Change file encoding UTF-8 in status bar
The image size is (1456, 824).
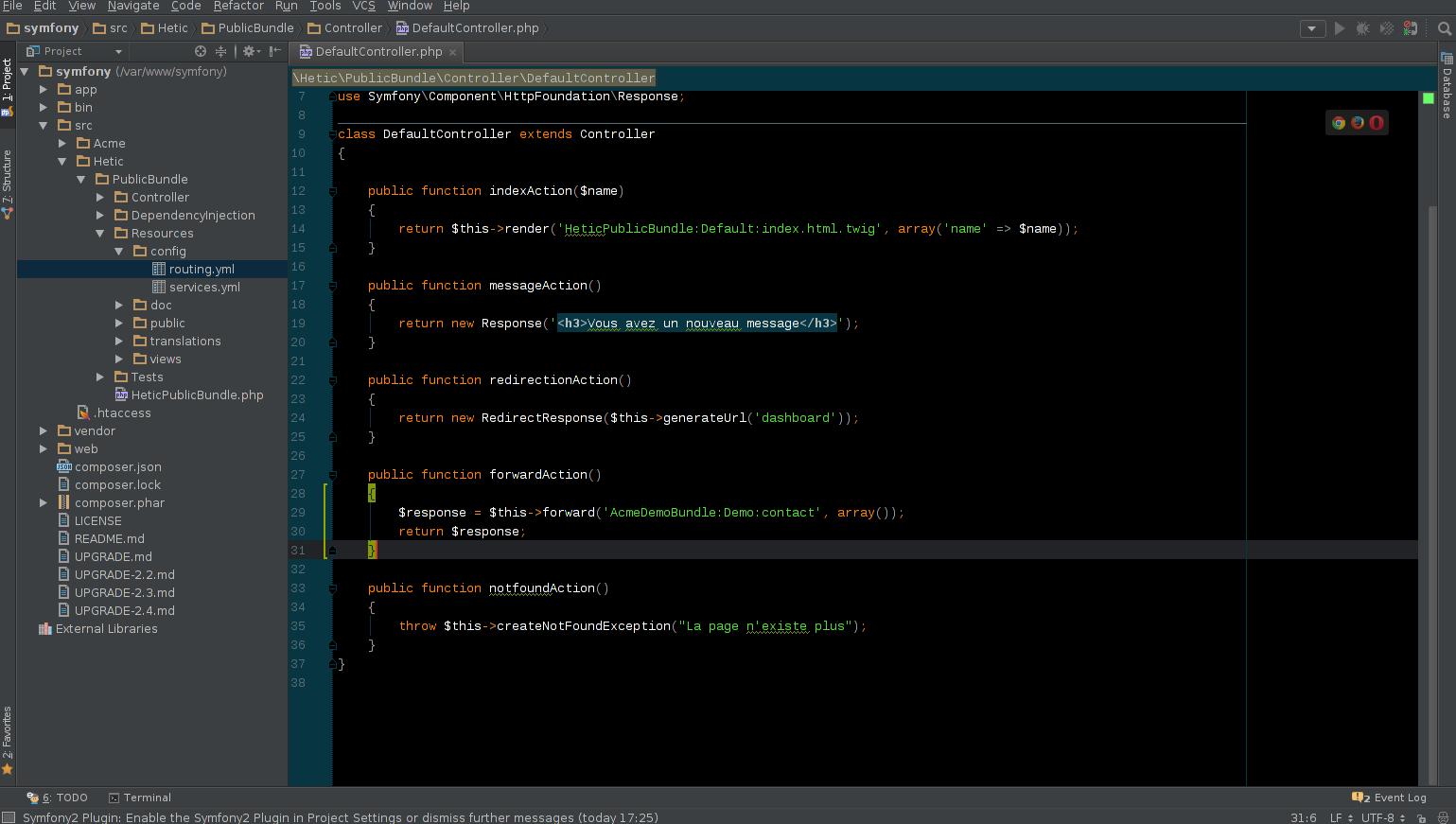click(x=1383, y=817)
